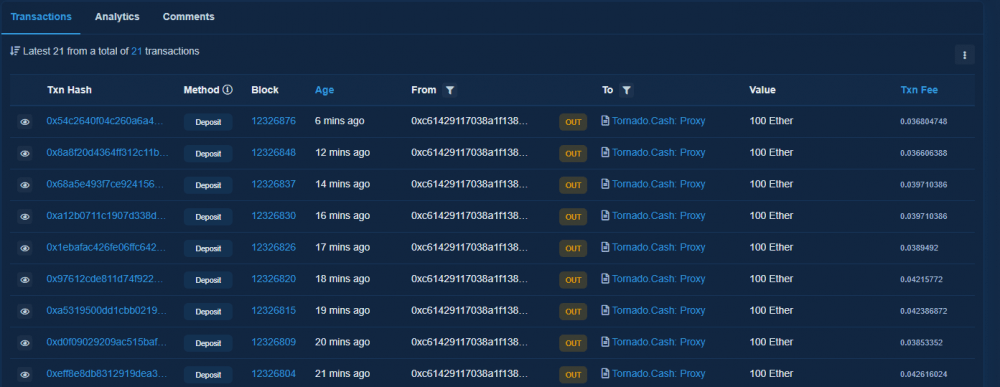Preview transaction 0x97612cde811d74f922 with eye icon
This screenshot has width=1000, height=387.
(x=25, y=280)
